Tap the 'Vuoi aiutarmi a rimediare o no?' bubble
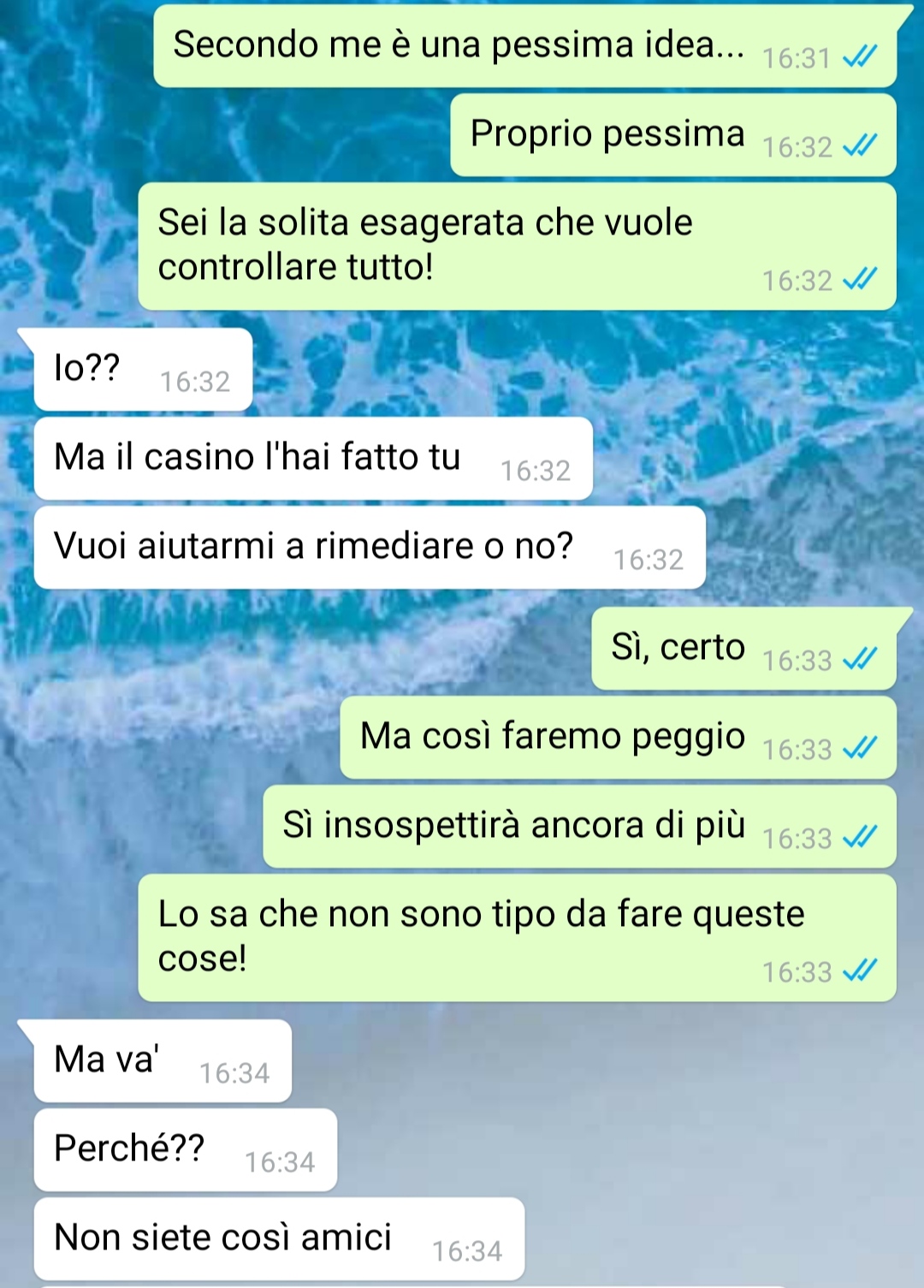 pyautogui.click(x=370, y=548)
